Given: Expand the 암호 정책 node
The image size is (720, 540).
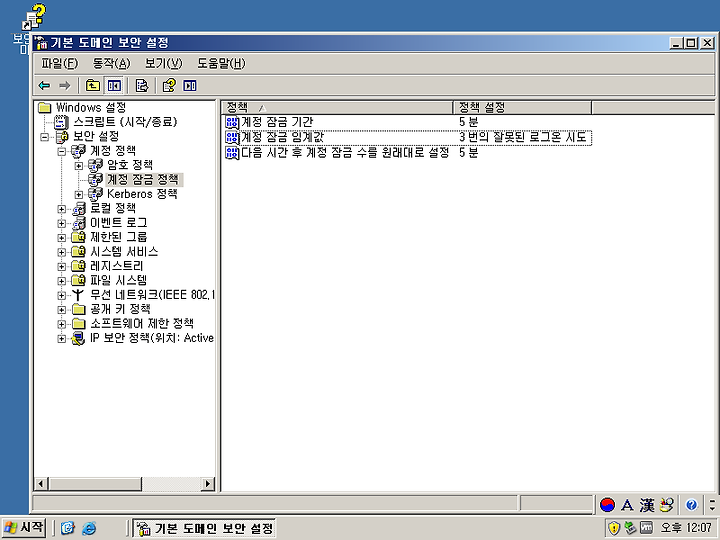Looking at the screenshot, I should coord(79,165).
